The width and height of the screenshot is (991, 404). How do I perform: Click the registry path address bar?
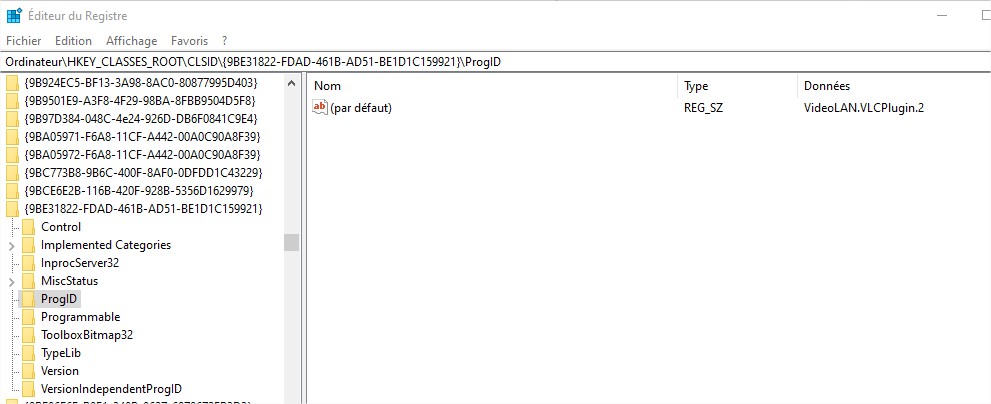click(496, 62)
